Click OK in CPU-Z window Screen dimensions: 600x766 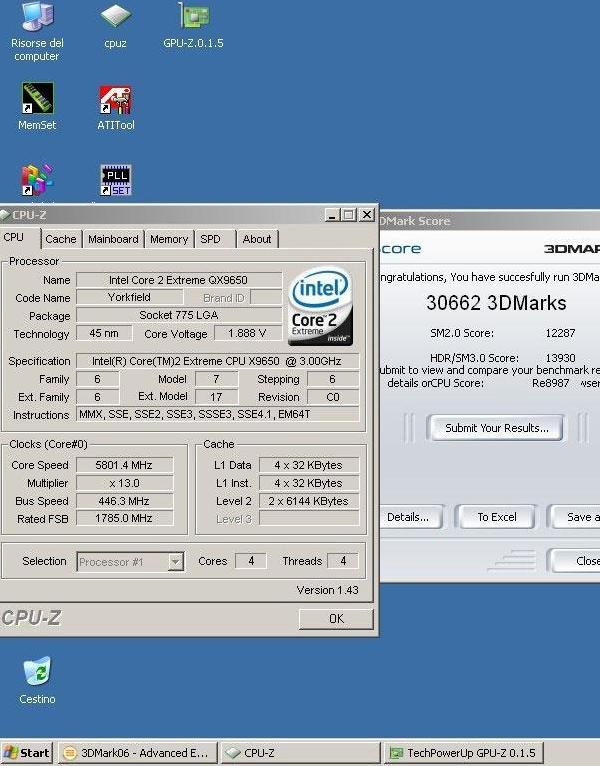336,618
